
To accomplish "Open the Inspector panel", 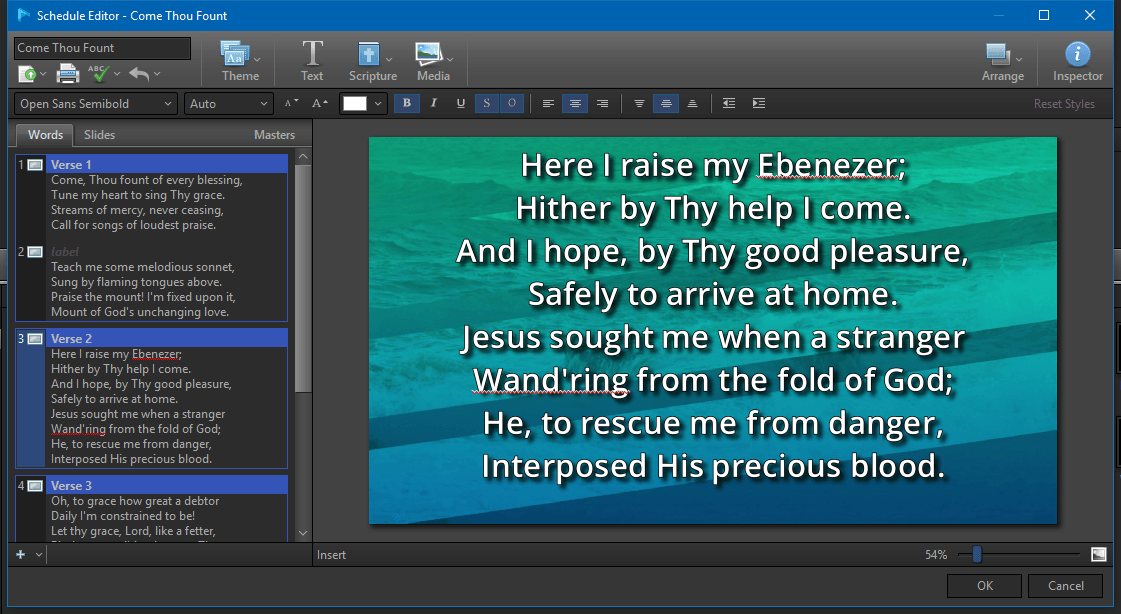I will click(1077, 60).
